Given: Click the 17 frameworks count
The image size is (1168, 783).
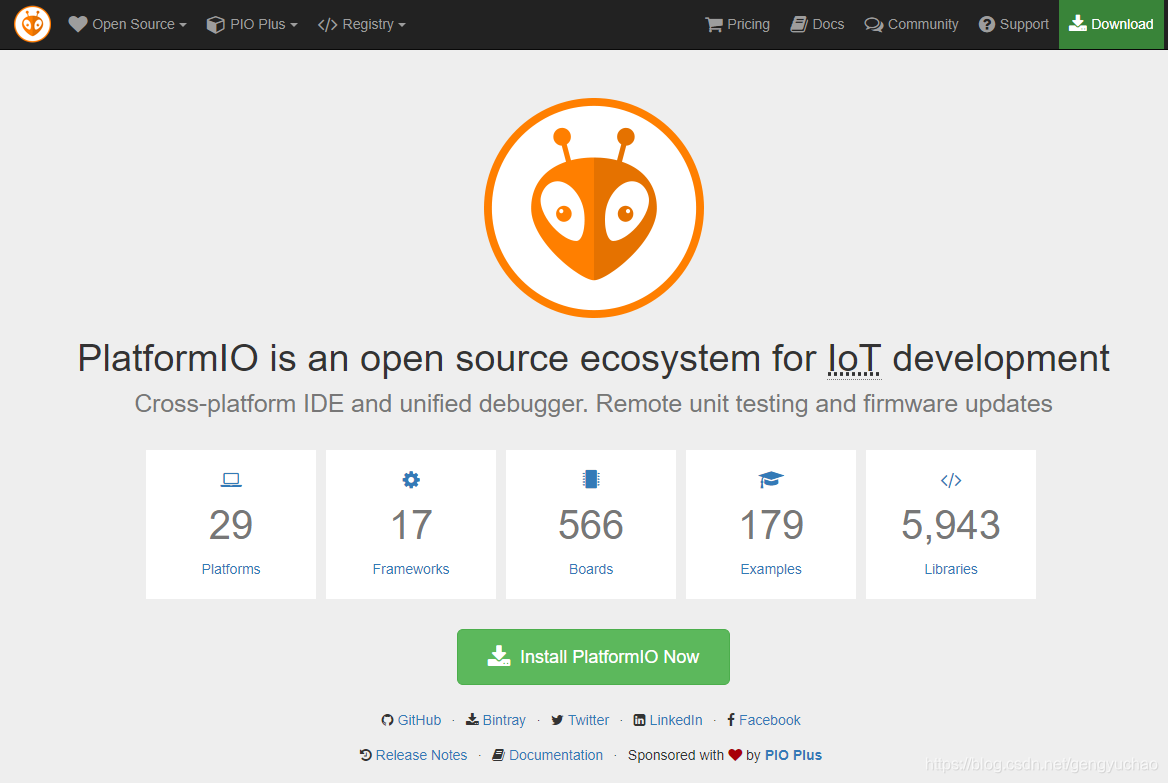Looking at the screenshot, I should pos(411,525).
